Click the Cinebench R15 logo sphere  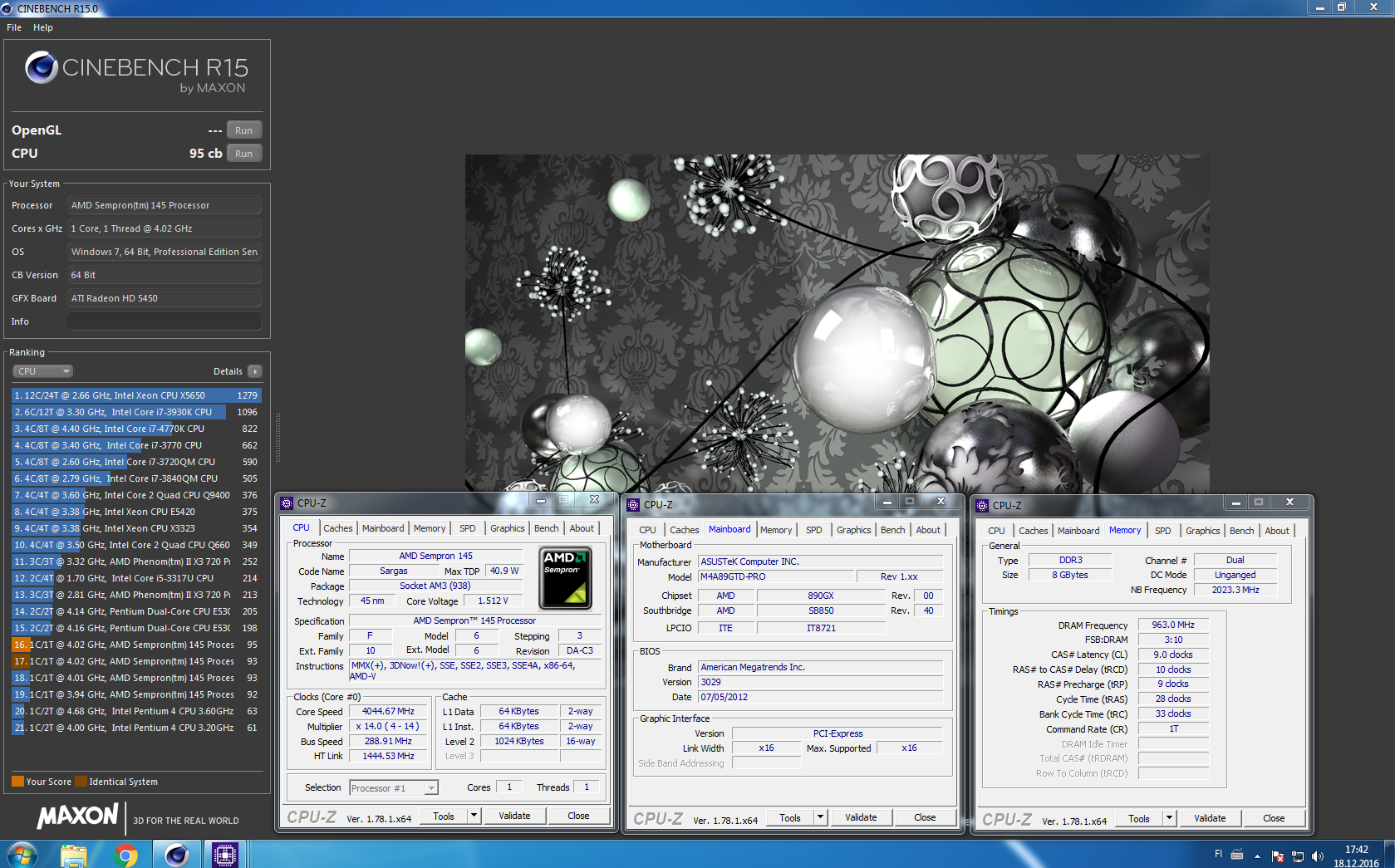[x=41, y=68]
